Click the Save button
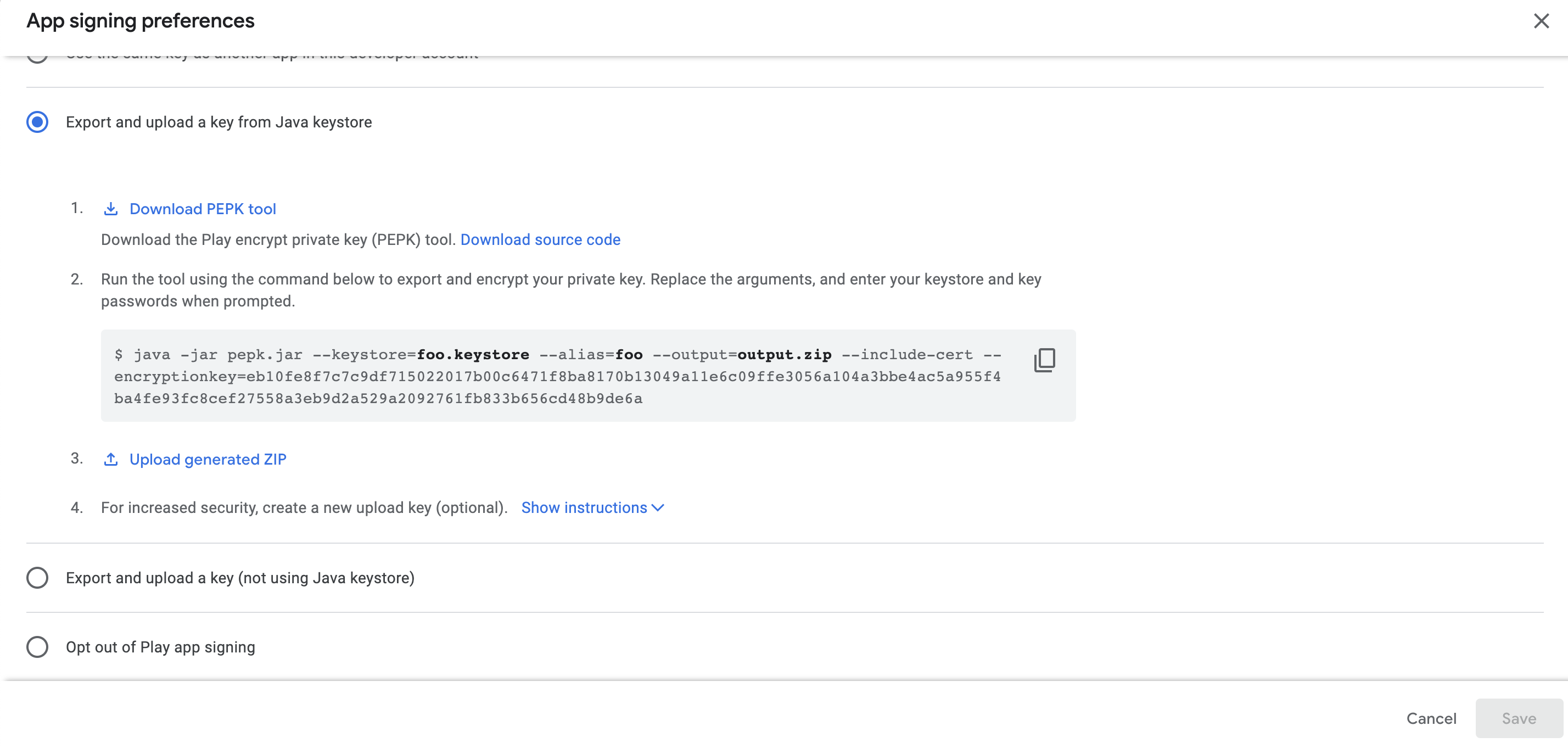The image size is (1568, 748). [1518, 718]
